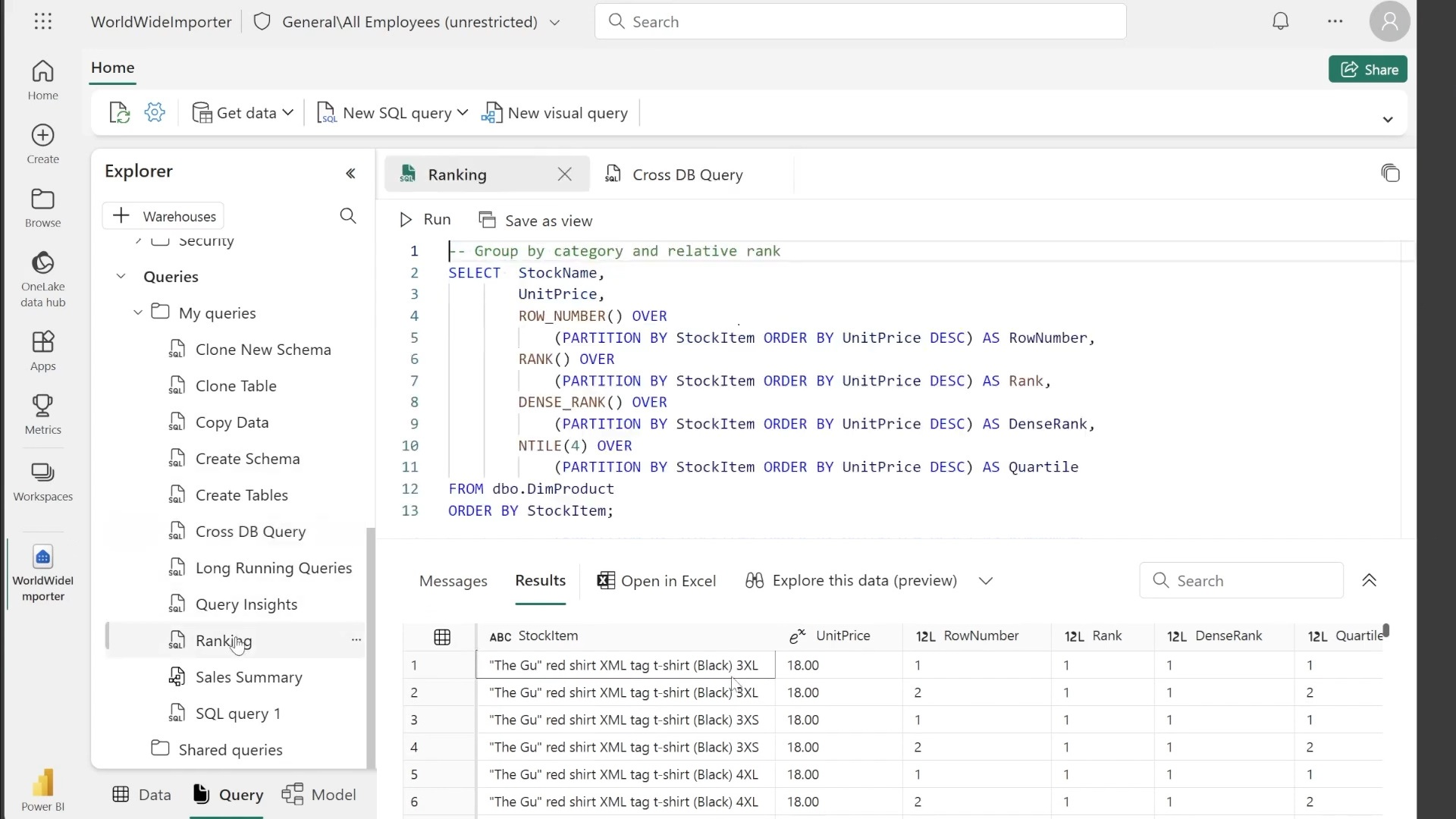Image resolution: width=1456 pixels, height=819 pixels.
Task: Run the current SQL query
Action: coord(425,219)
